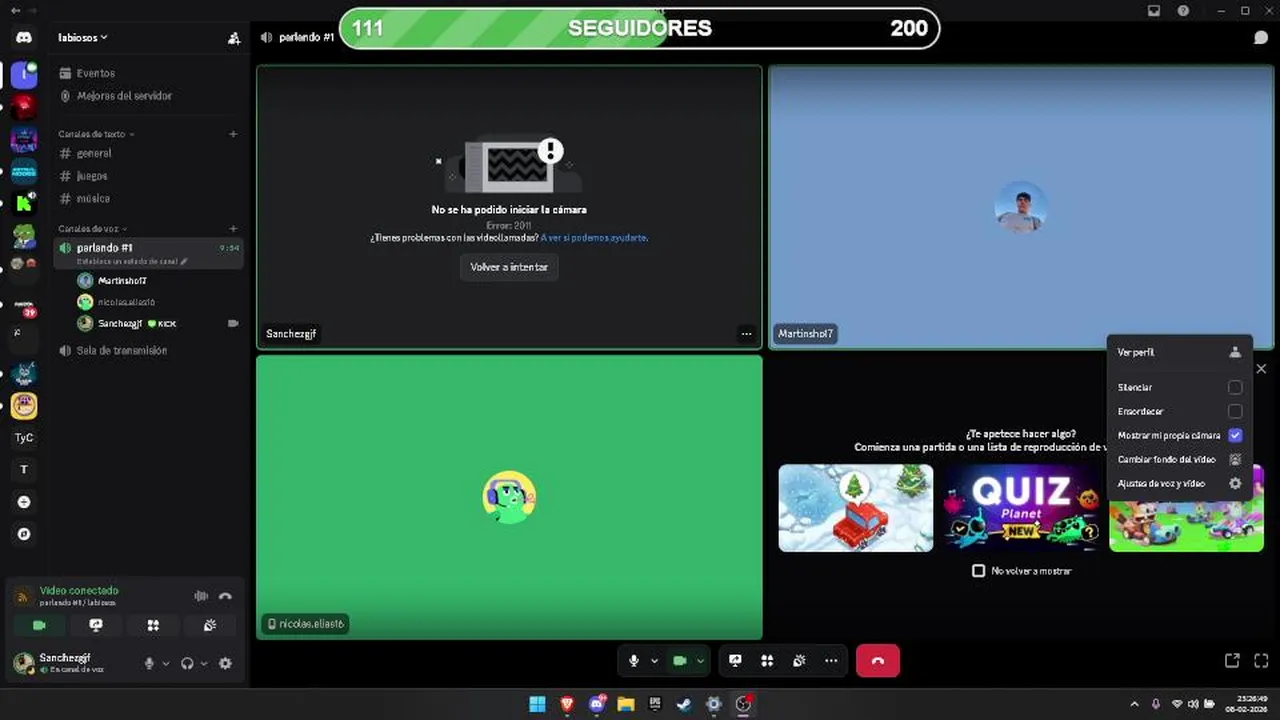
Task: Click the invite people icon beside labiosos
Action: pos(234,38)
